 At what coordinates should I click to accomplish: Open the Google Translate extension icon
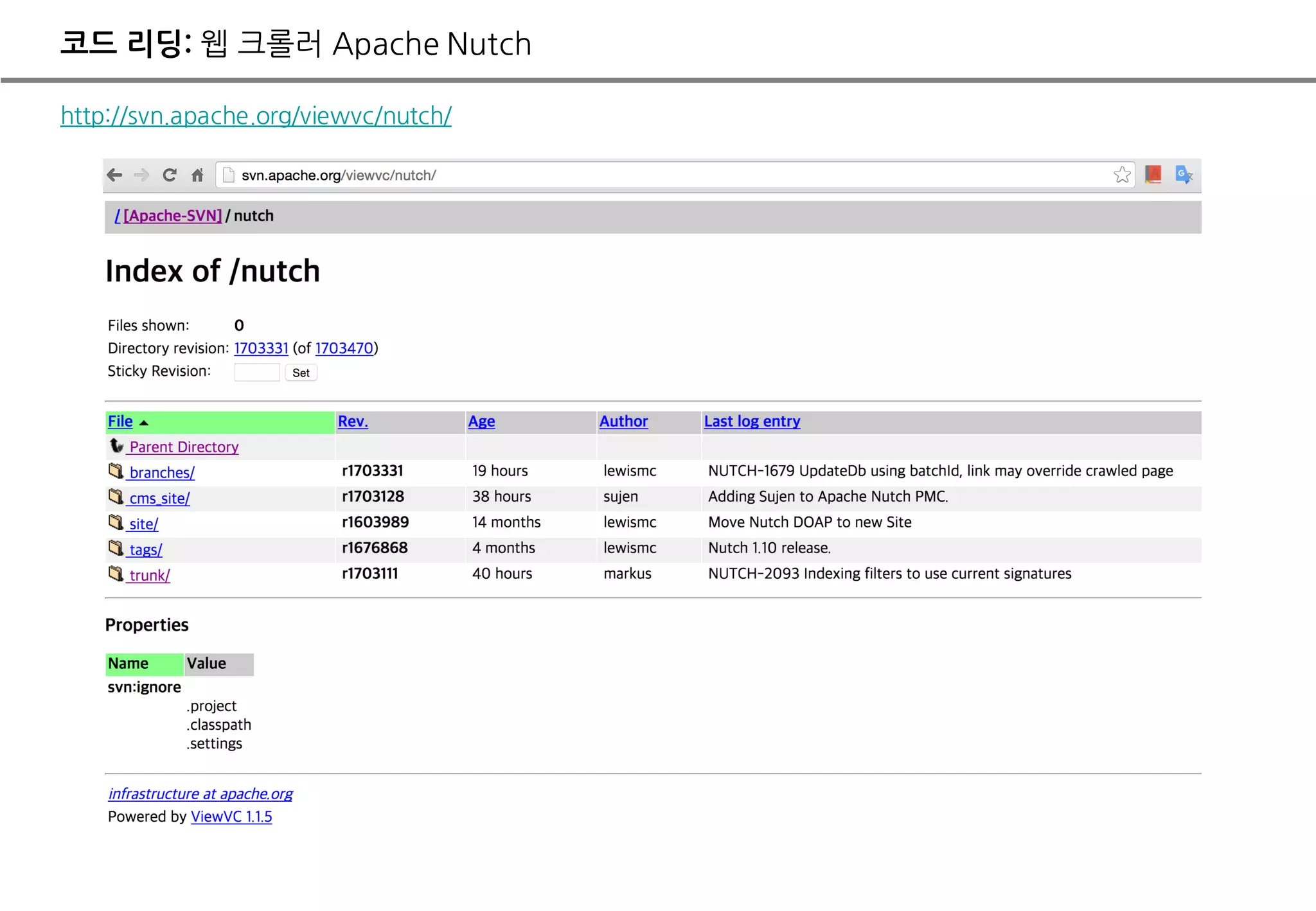(x=1184, y=175)
